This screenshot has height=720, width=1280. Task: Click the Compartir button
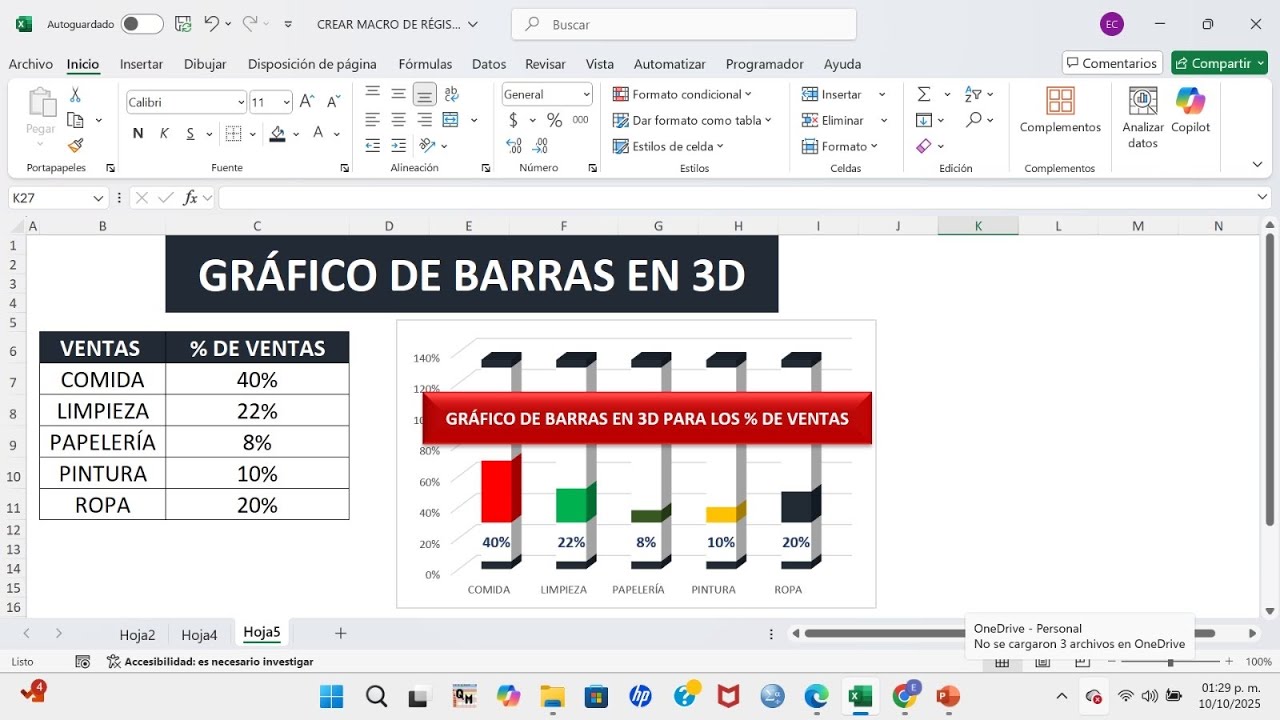click(x=1219, y=63)
